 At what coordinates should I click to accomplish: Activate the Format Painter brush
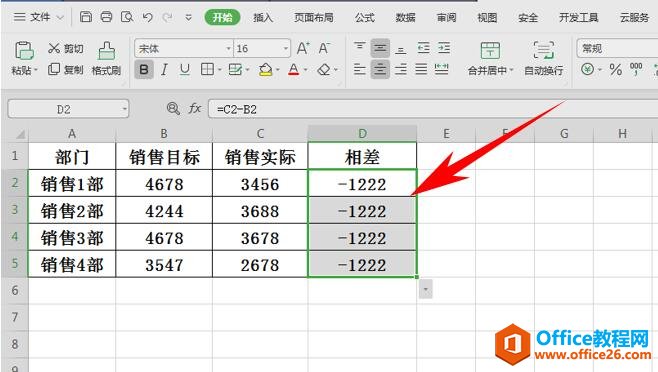point(107,58)
